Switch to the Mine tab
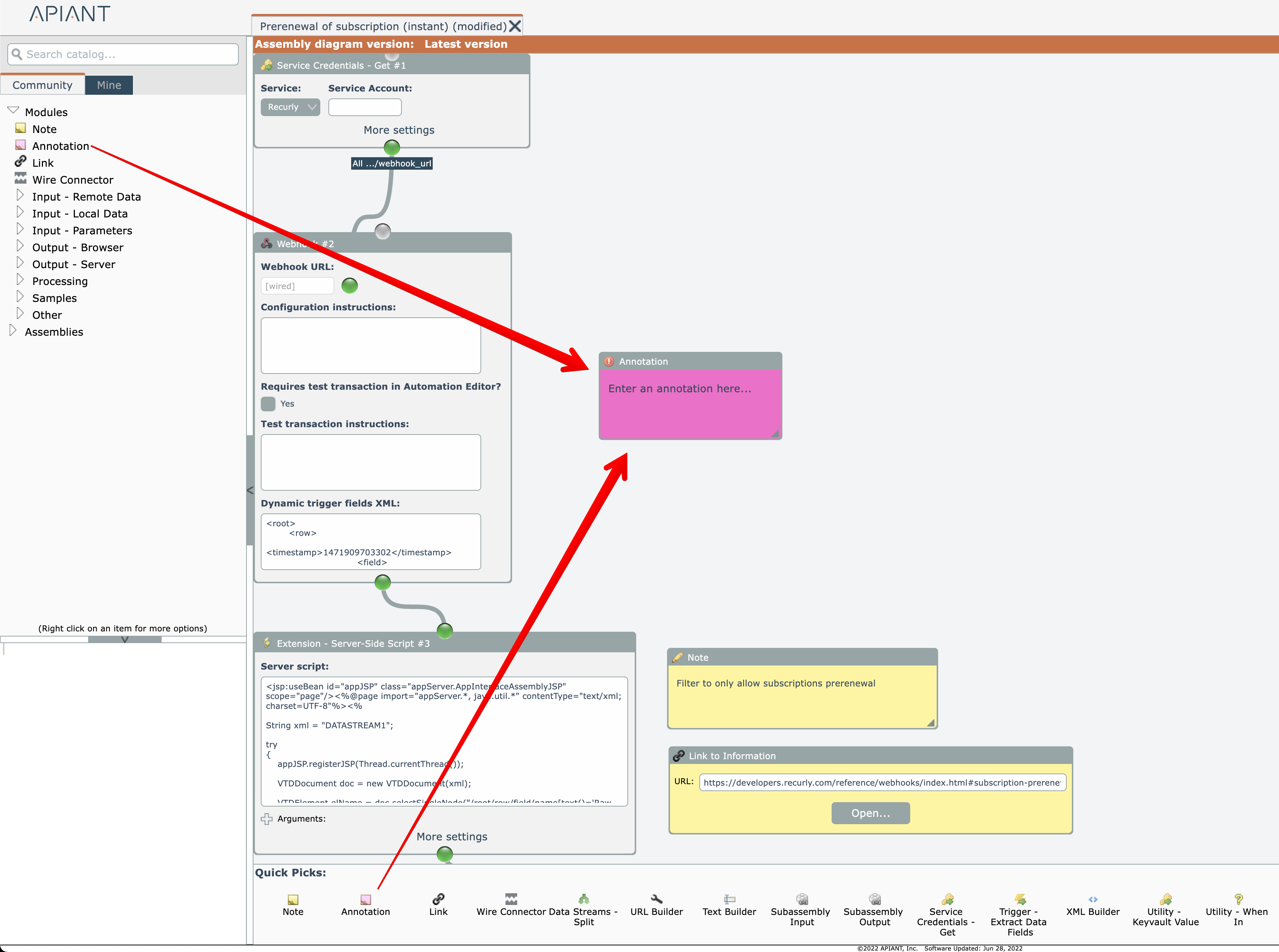1279x952 pixels. click(109, 85)
